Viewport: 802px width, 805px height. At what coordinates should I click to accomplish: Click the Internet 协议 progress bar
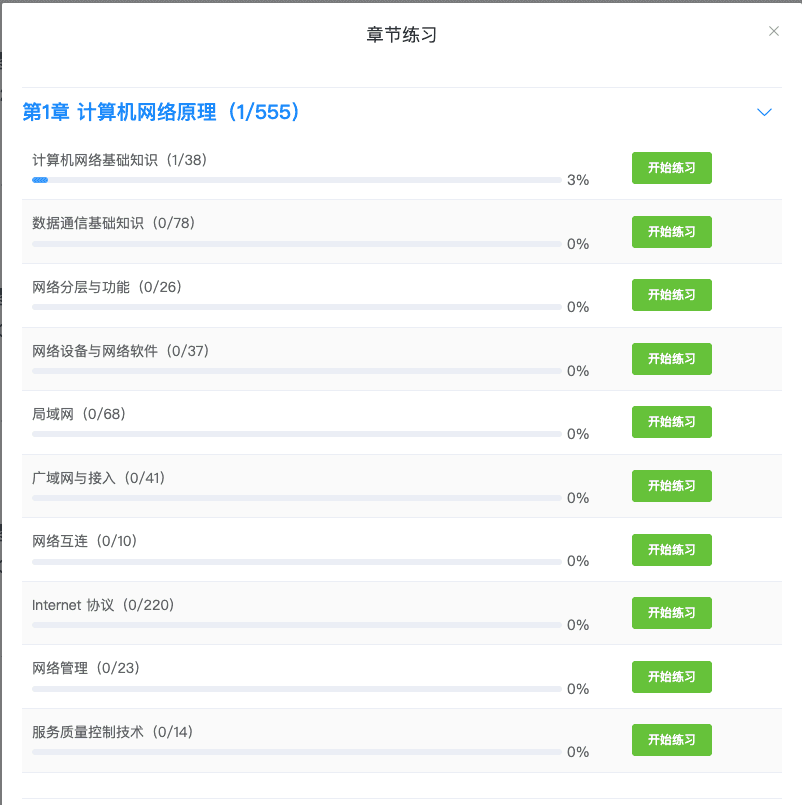[297, 625]
